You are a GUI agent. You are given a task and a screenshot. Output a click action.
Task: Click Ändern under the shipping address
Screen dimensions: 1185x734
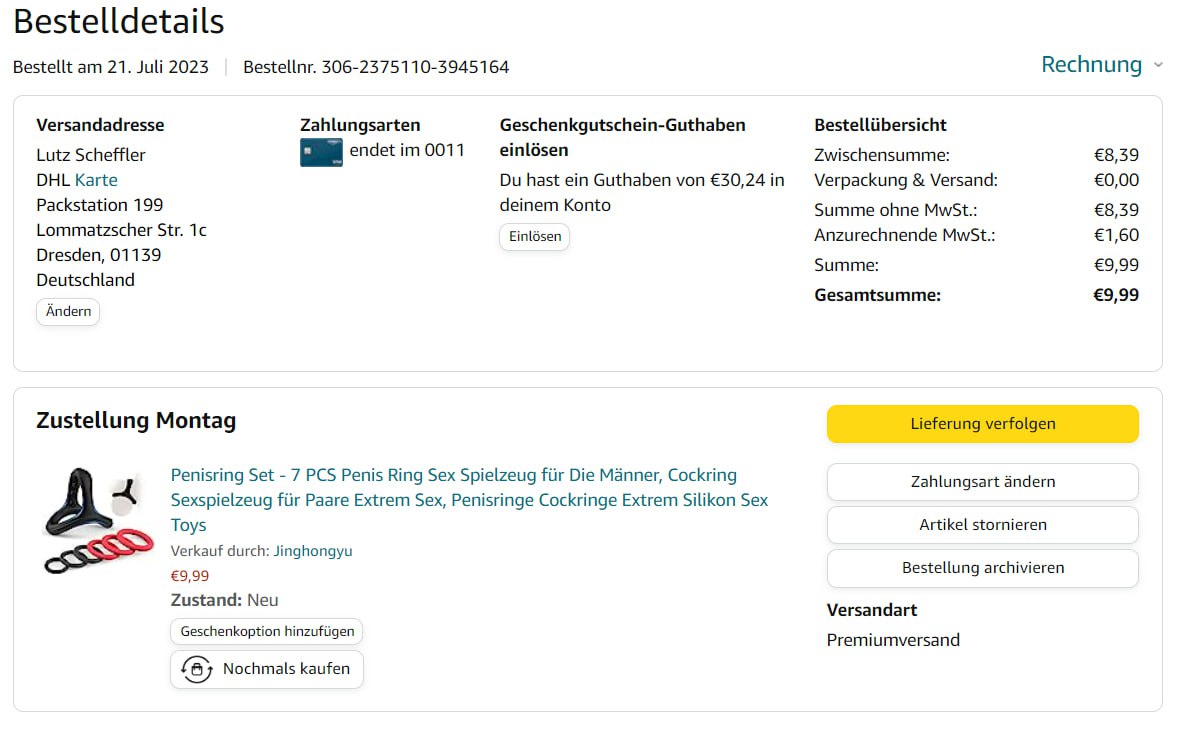tap(68, 311)
